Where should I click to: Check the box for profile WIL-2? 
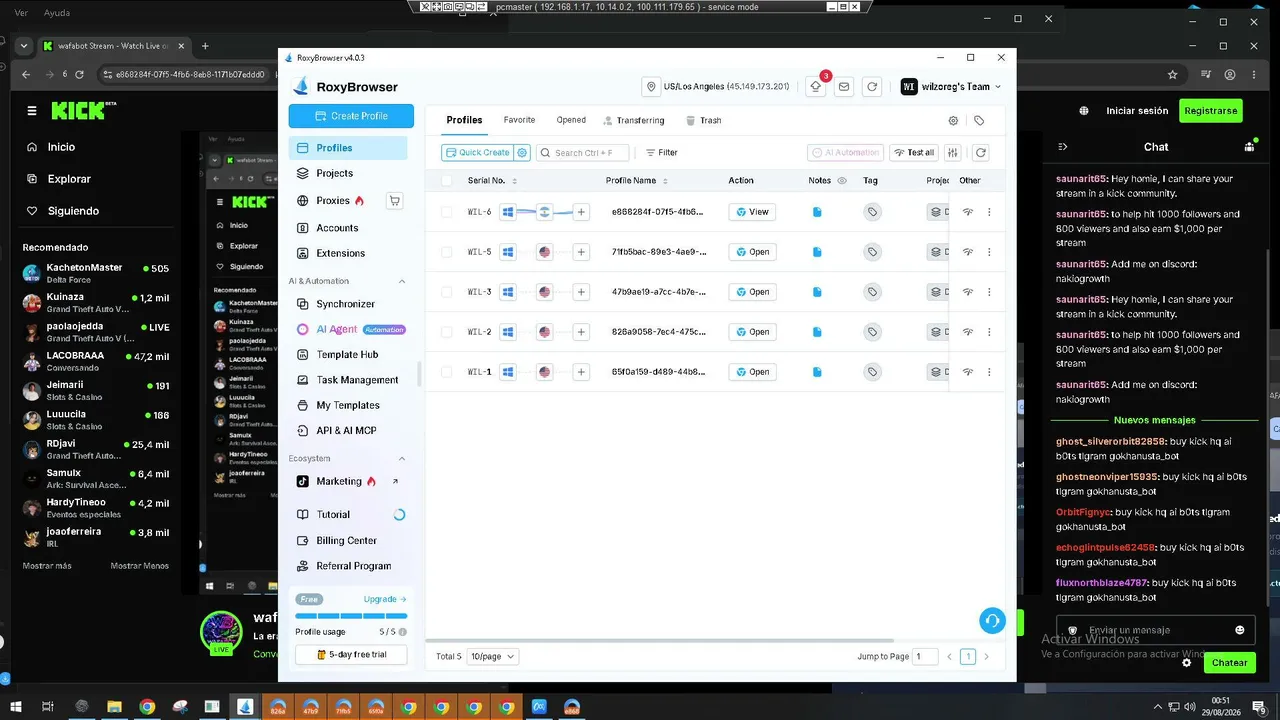pyautogui.click(x=446, y=332)
